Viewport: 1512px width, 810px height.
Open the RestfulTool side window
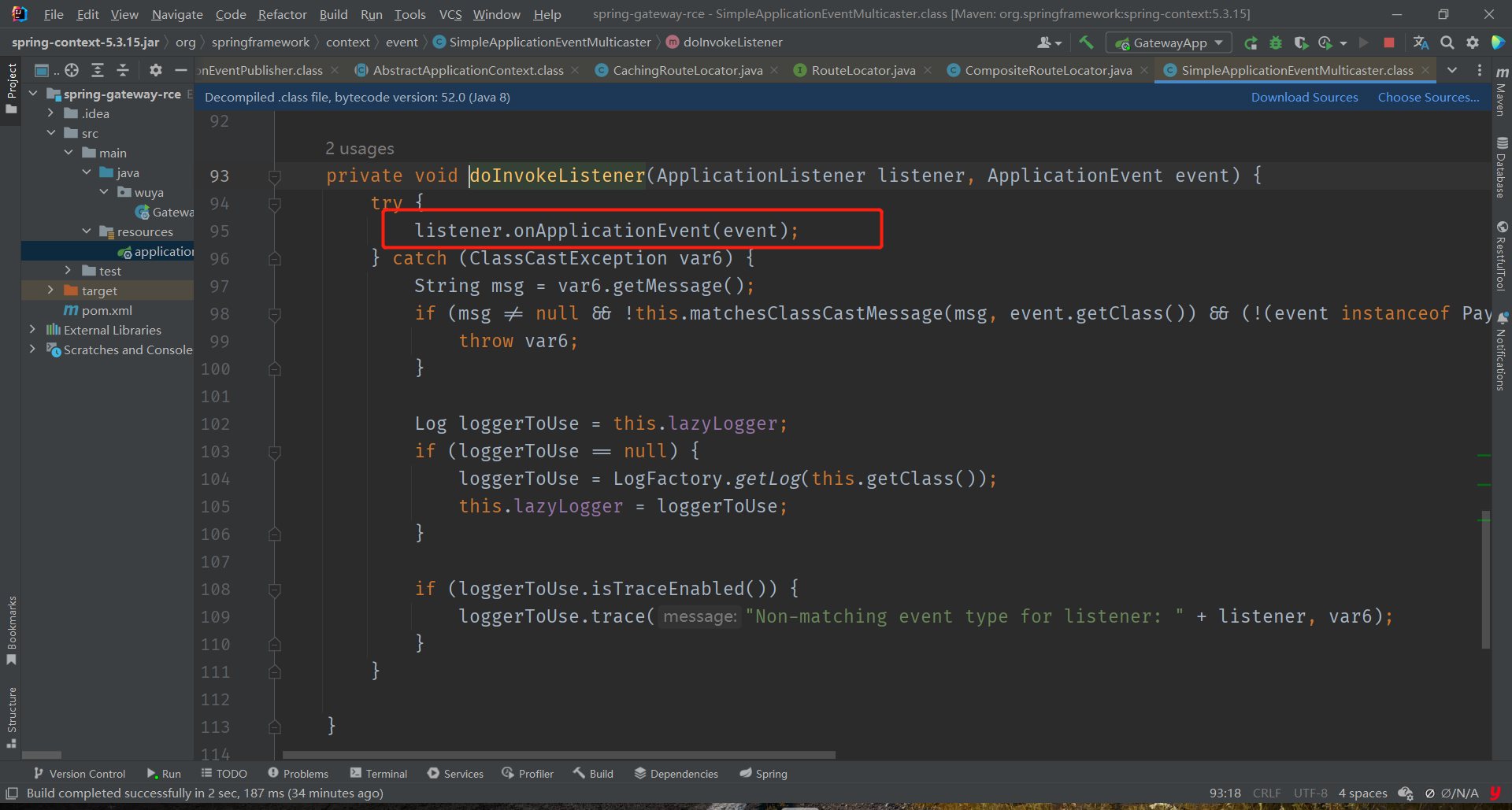[1502, 257]
